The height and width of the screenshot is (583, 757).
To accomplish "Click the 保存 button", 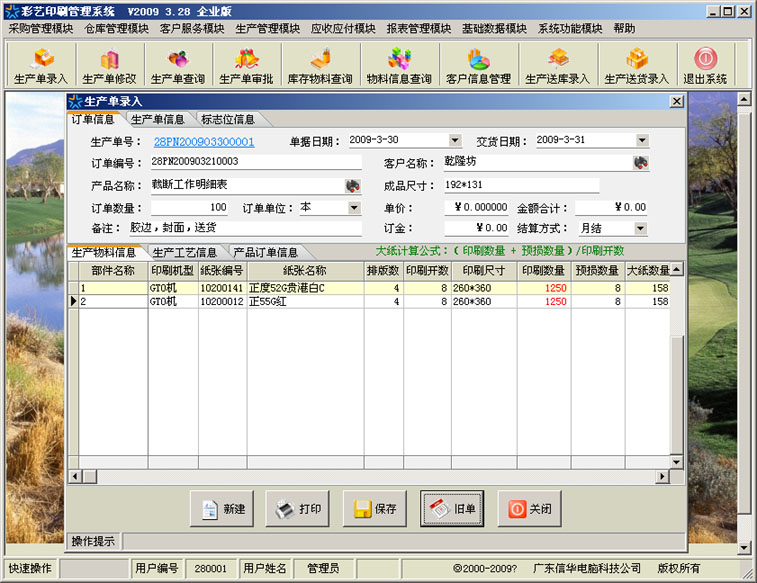I will (x=376, y=508).
